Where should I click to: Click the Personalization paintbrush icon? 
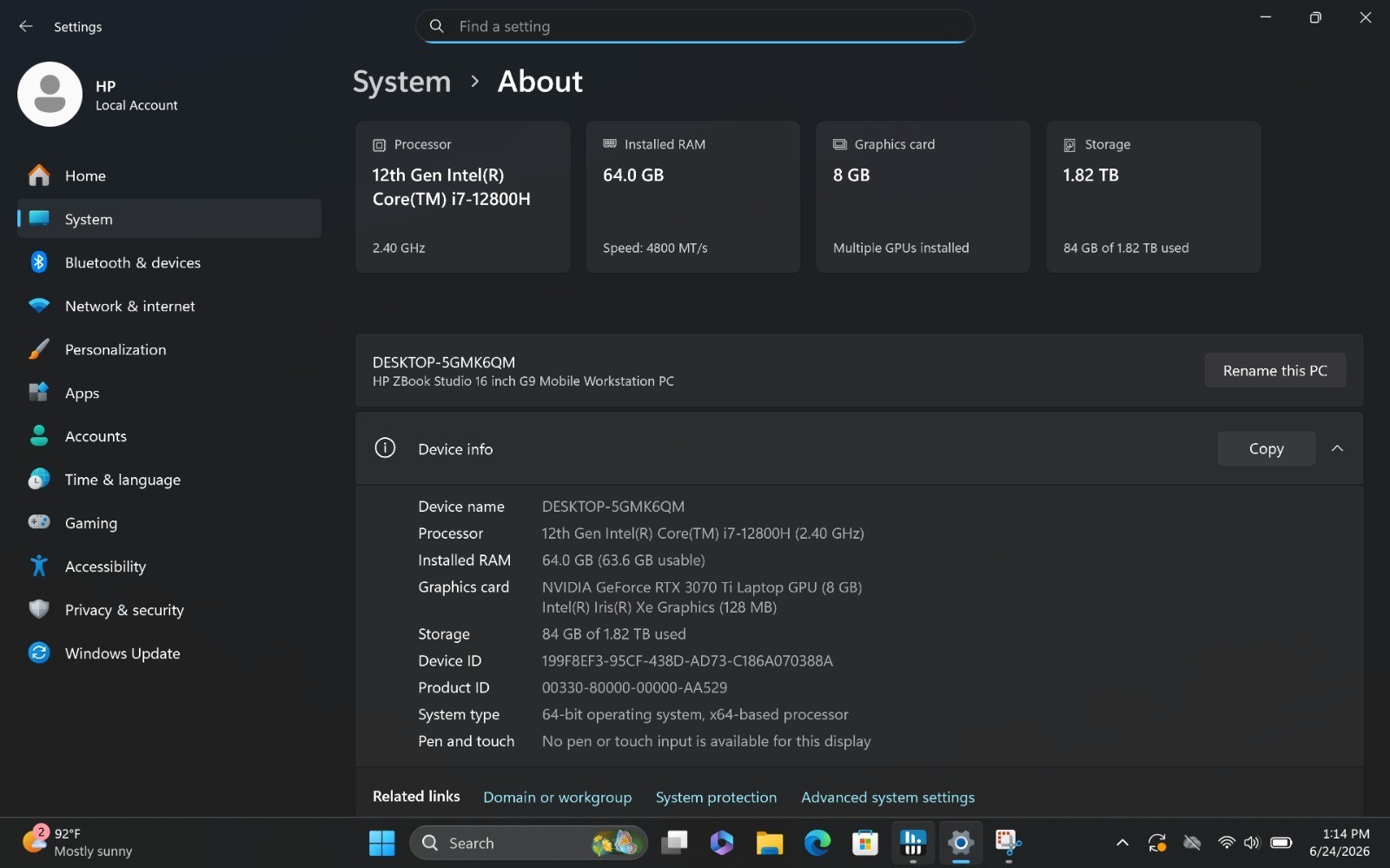point(39,349)
